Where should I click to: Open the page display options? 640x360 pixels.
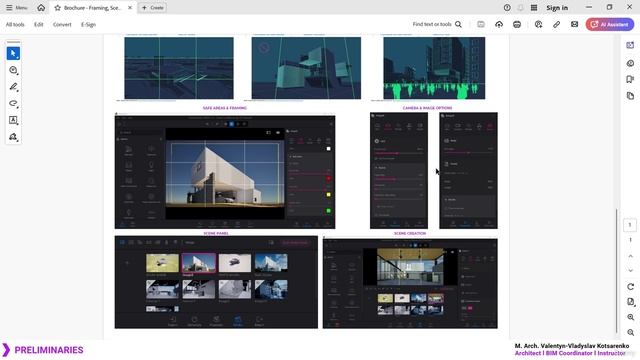coord(630,302)
